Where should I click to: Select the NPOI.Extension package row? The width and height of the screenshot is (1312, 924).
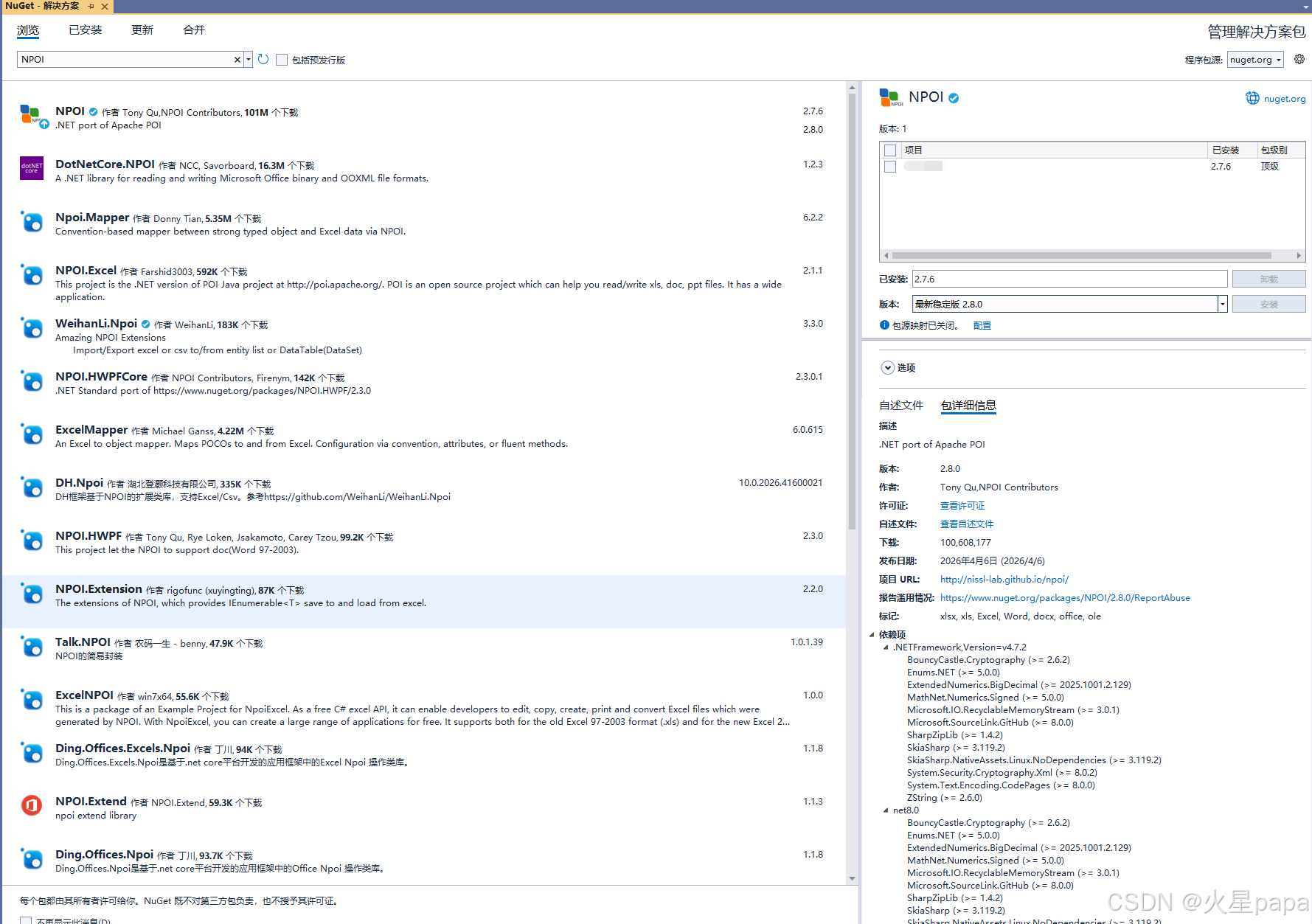(424, 601)
